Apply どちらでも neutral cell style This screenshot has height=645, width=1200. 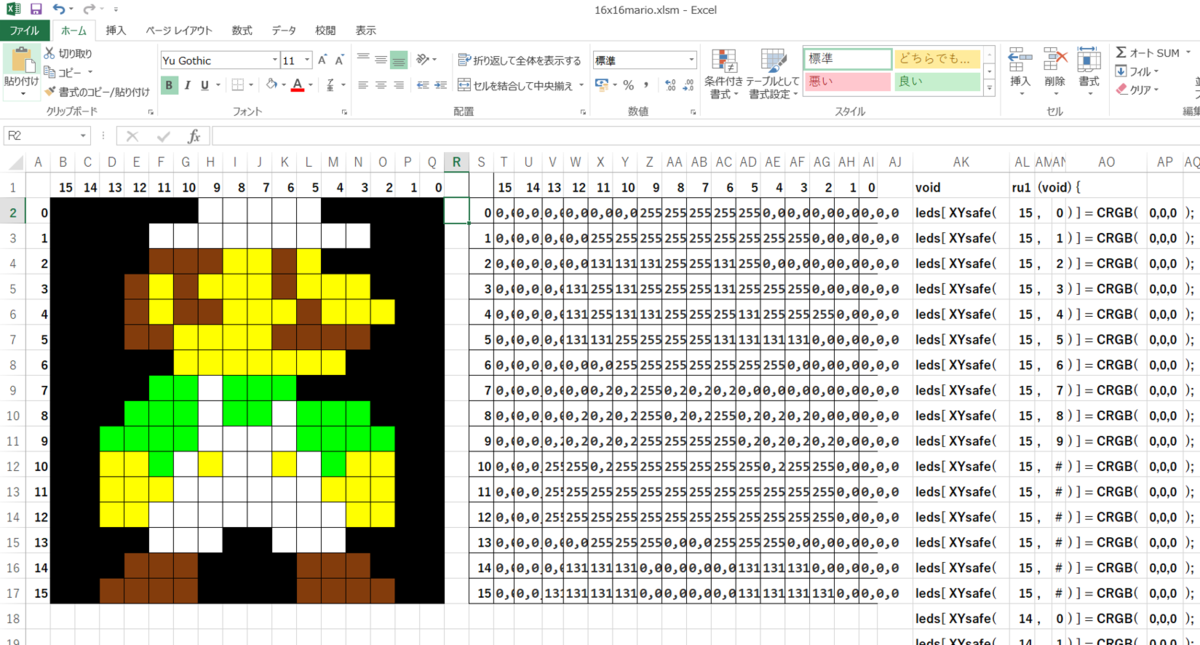click(x=937, y=59)
